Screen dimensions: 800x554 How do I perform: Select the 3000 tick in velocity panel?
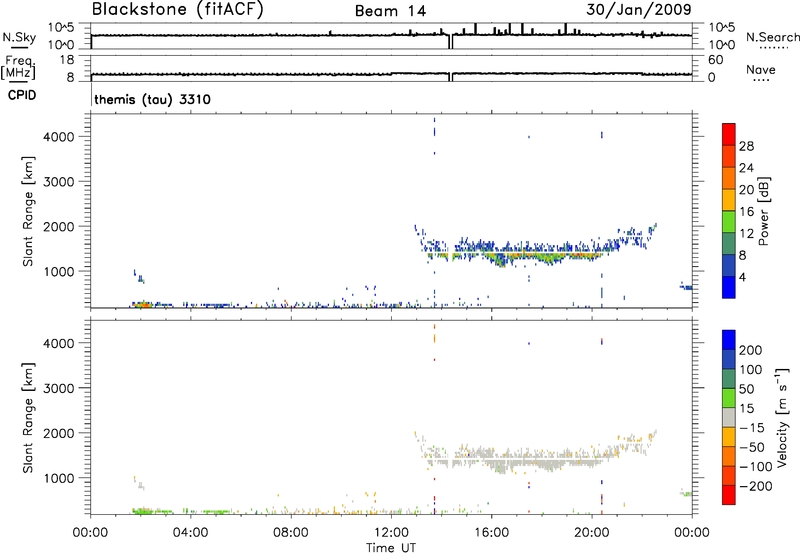[x=58, y=388]
